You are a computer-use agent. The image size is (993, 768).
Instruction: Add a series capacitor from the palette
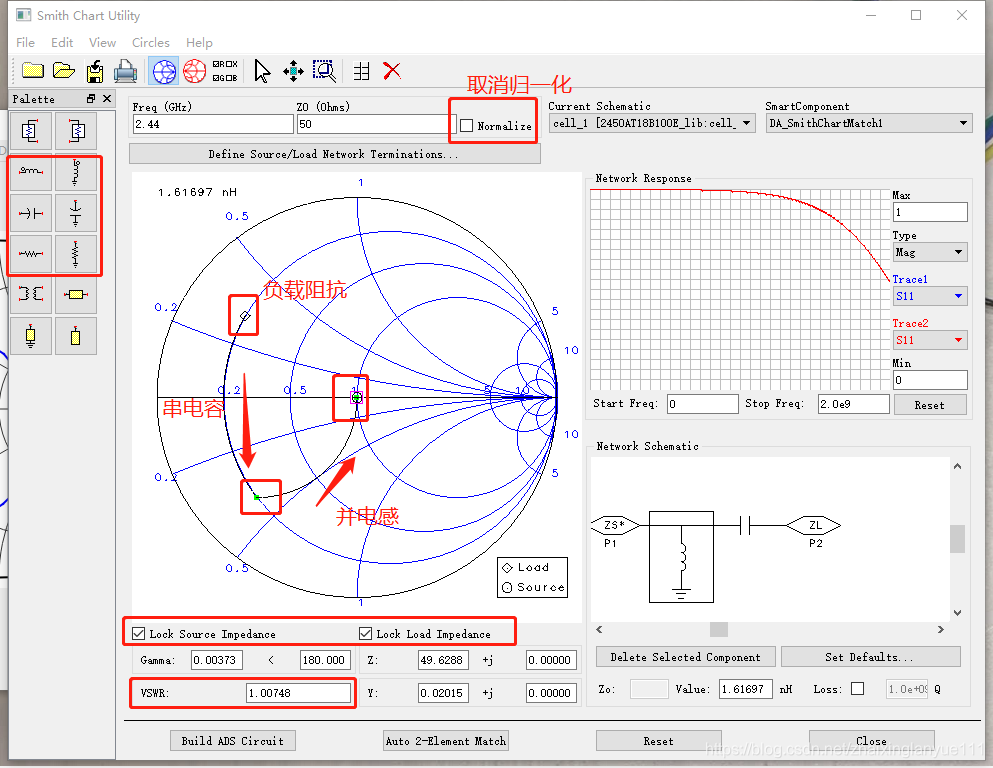[x=30, y=213]
